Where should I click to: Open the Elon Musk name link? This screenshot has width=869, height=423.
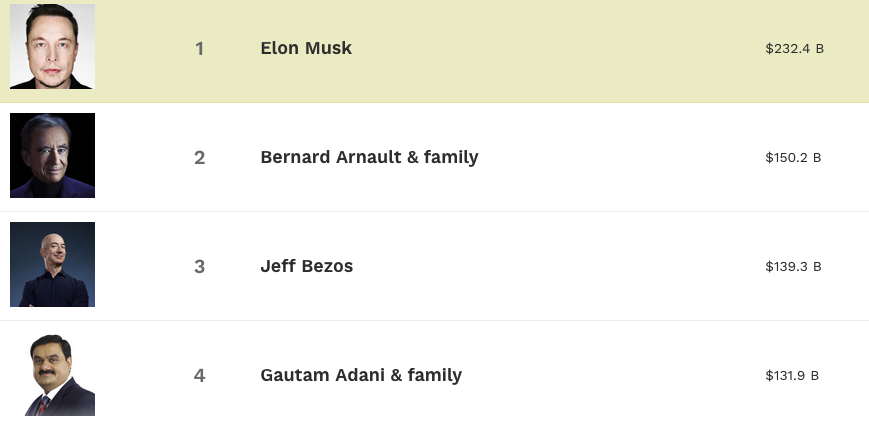[x=306, y=48]
